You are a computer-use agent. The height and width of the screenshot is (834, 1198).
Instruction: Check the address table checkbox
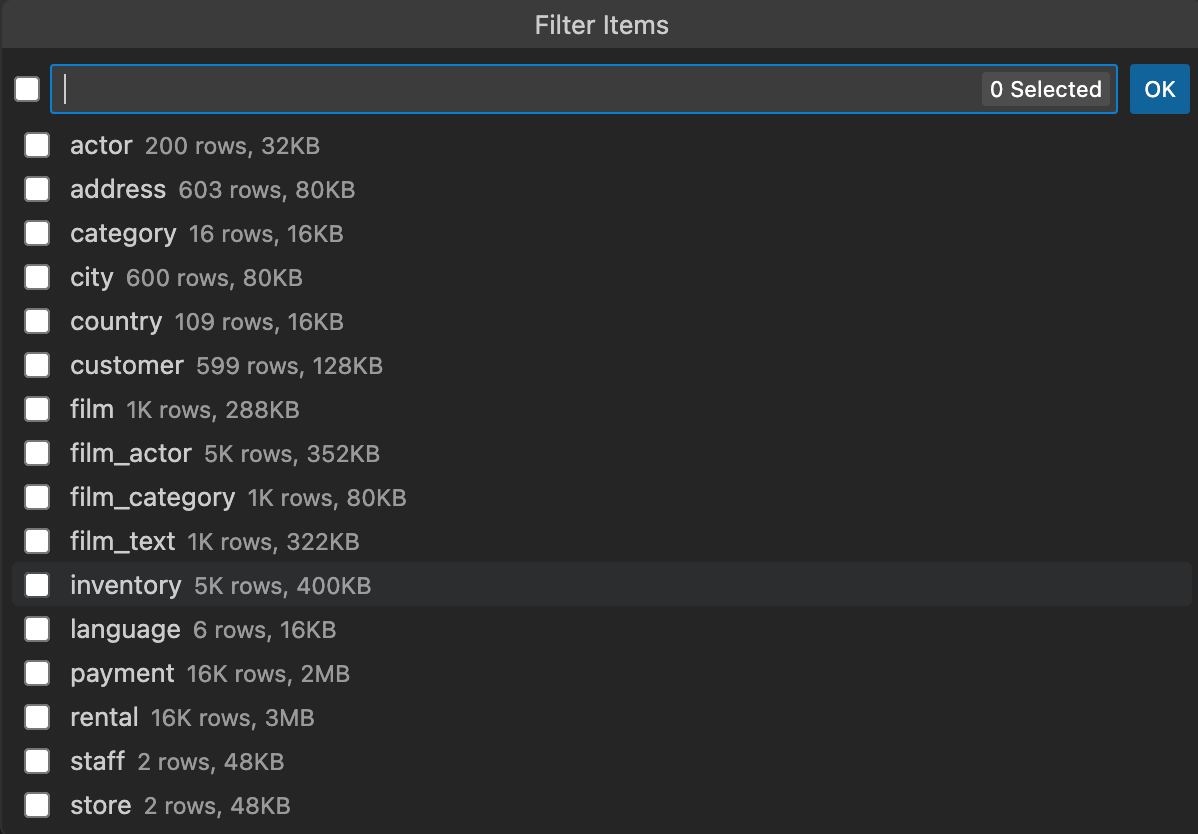coord(37,189)
